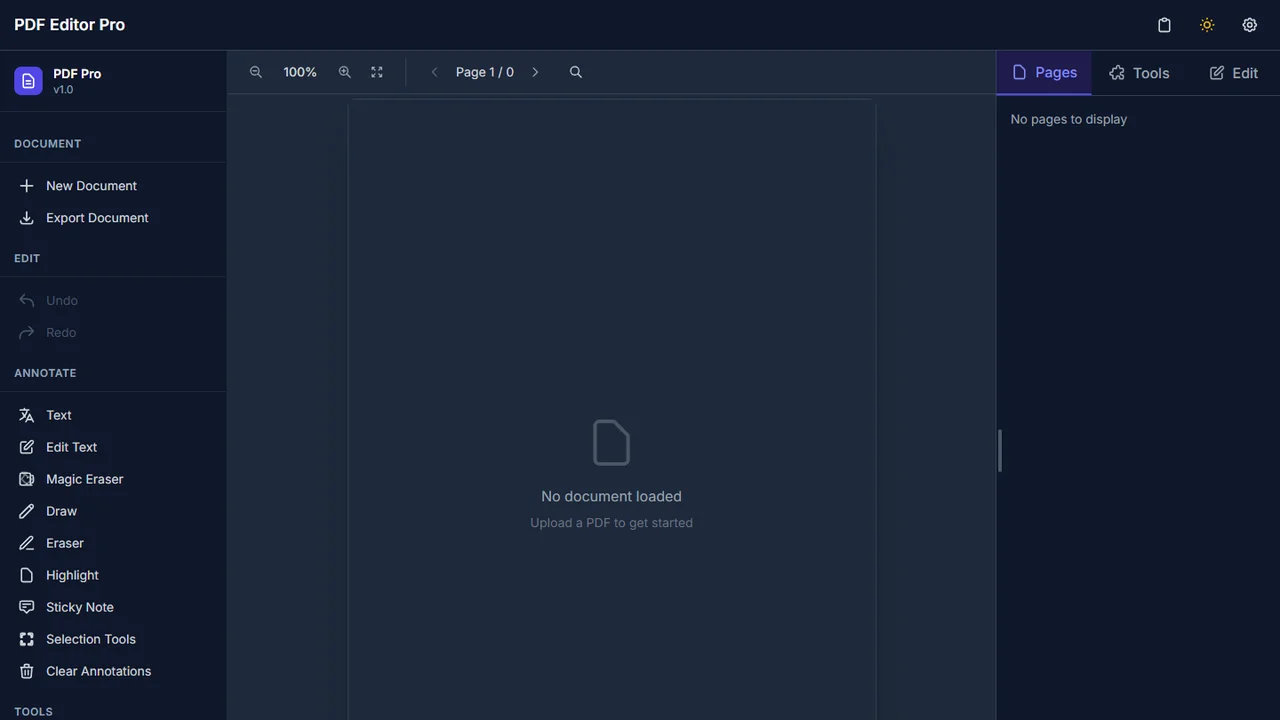This screenshot has width=1280, height=720.
Task: Click the right panel resize handle
Action: (999, 451)
